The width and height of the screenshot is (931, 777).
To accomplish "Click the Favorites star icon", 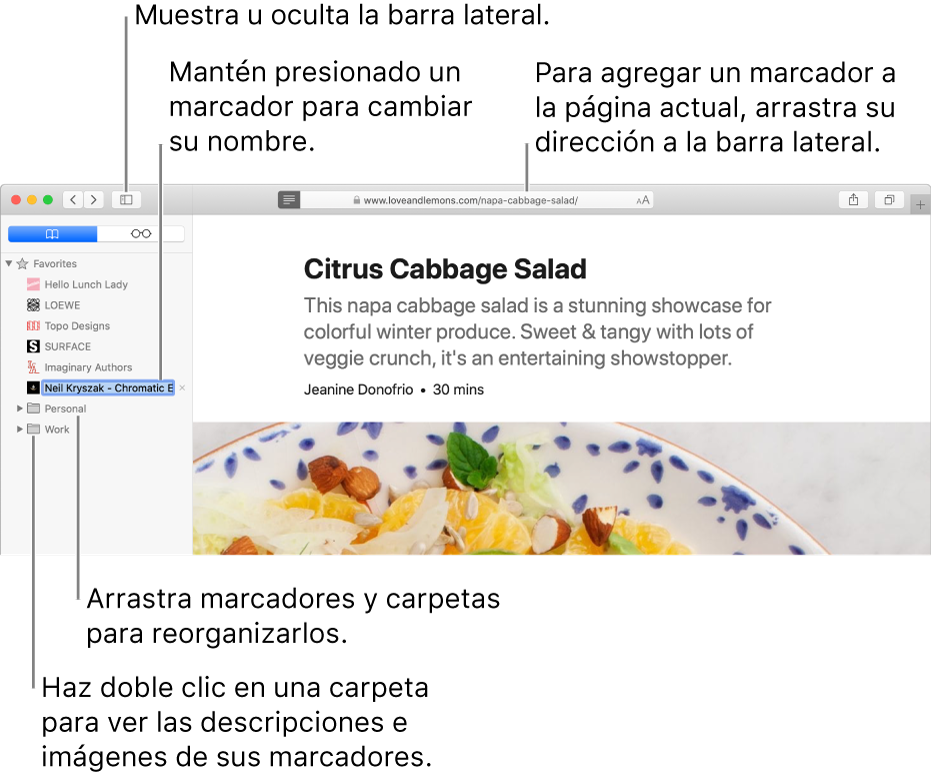I will tap(23, 264).
